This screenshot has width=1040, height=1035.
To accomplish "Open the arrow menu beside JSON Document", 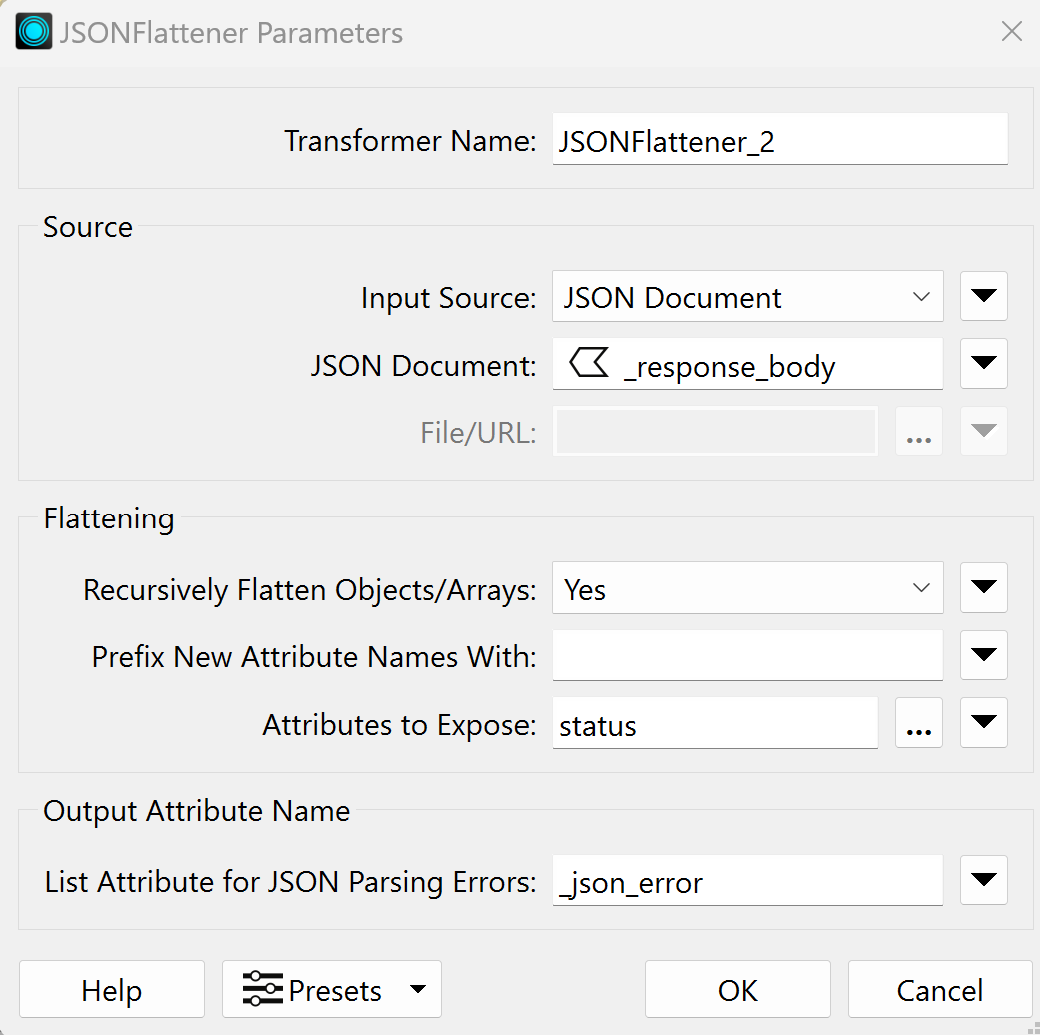I will [x=983, y=365].
